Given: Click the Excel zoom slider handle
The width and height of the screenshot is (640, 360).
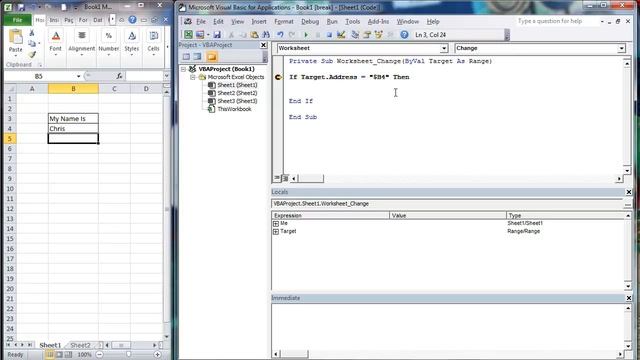Looking at the screenshot, I should coord(129,355).
